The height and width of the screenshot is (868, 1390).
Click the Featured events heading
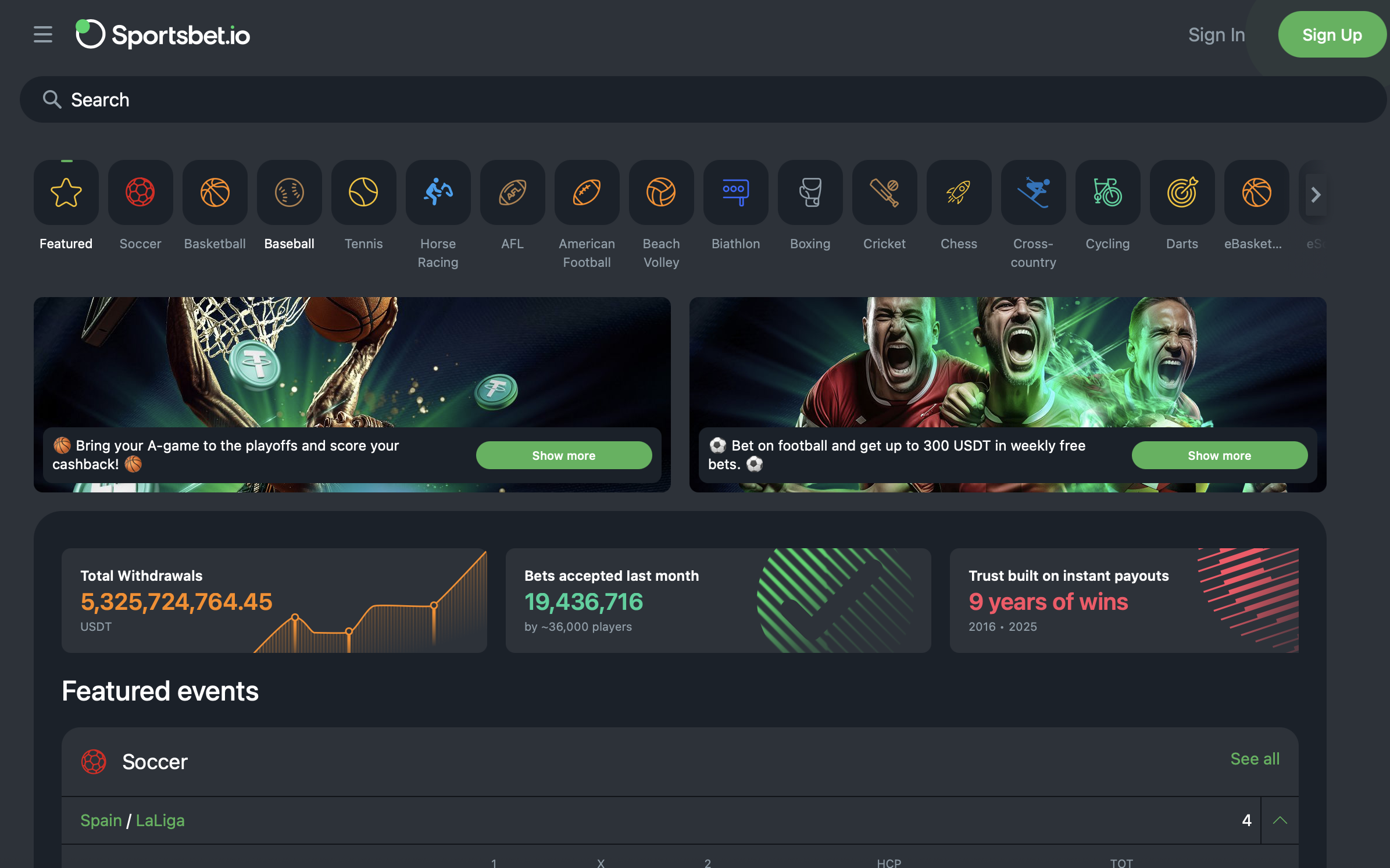[160, 691]
